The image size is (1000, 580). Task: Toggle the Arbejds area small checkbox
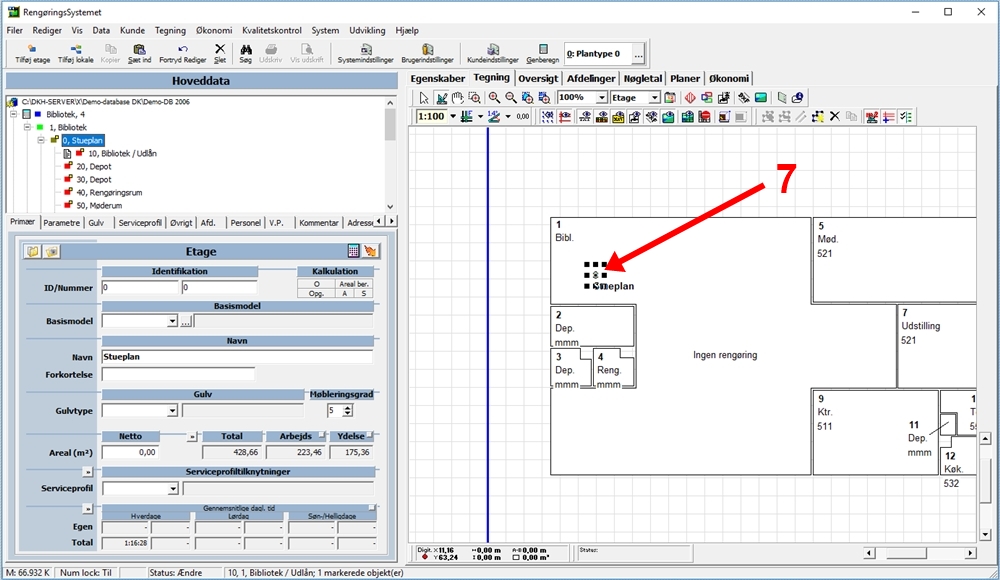click(x=322, y=435)
